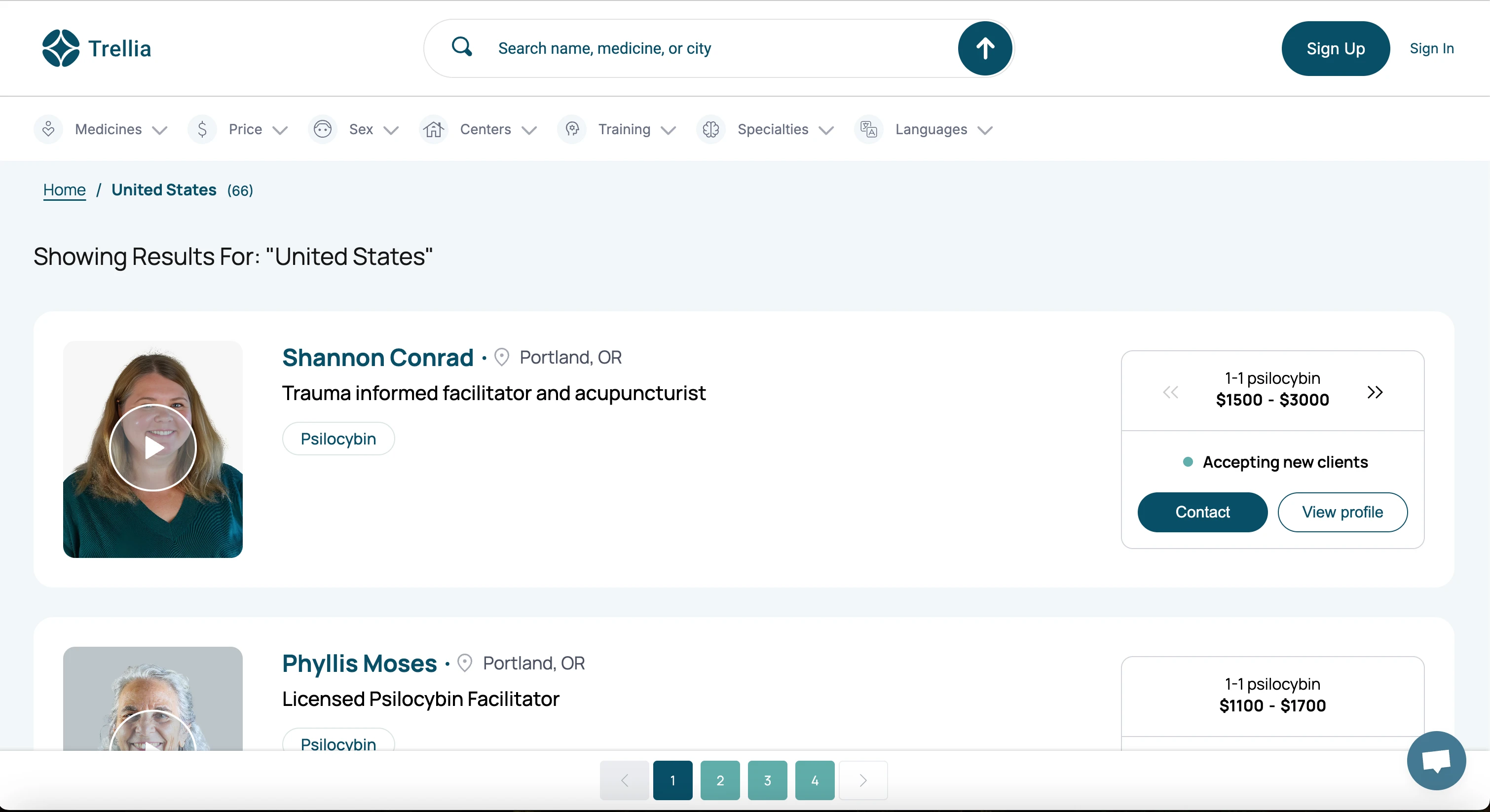
Task: Click the Medicines filter icon
Action: click(48, 129)
